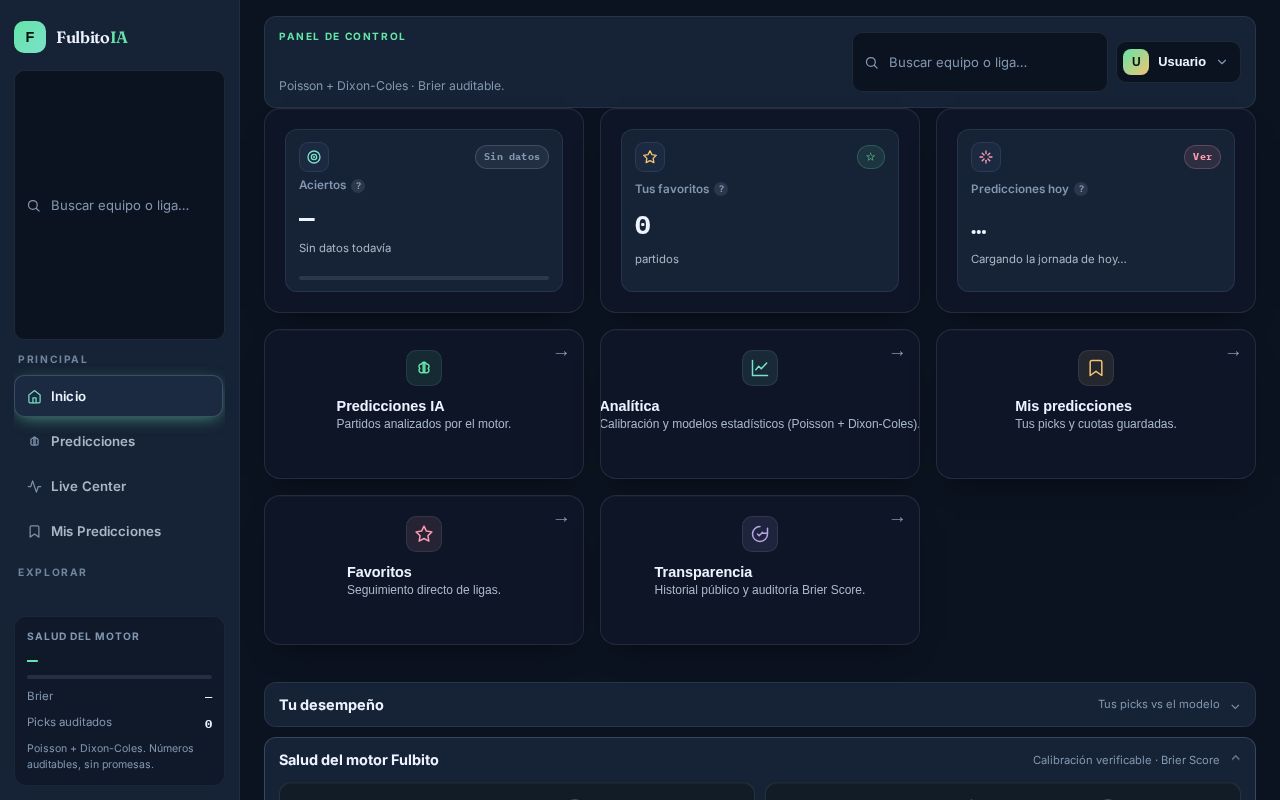
Task: Click "Poisson + Dixon-Coles · Brier auditable." subtitle
Action: tap(391, 86)
